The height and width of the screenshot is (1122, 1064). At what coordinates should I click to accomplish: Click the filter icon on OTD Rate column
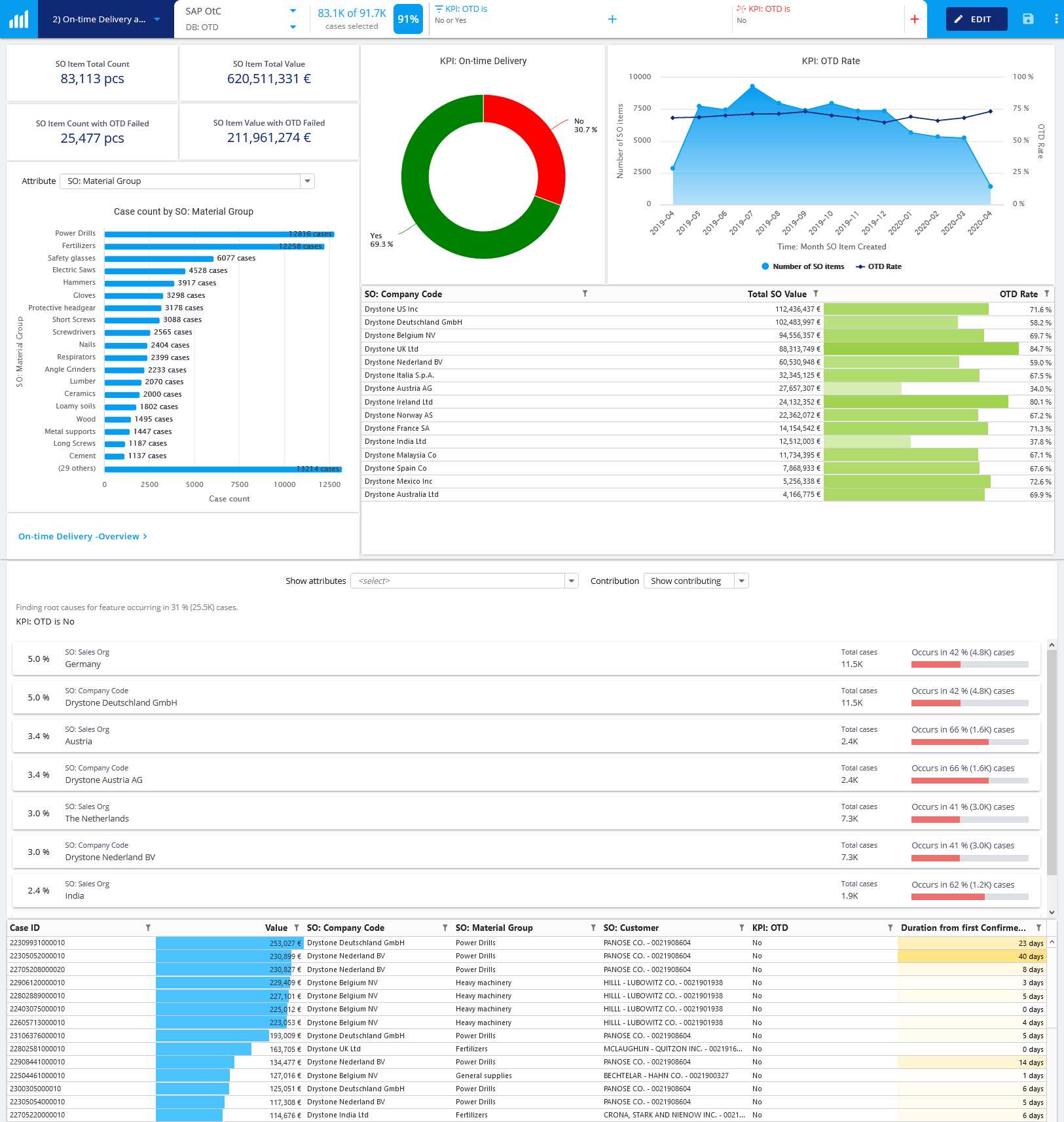tap(1048, 293)
